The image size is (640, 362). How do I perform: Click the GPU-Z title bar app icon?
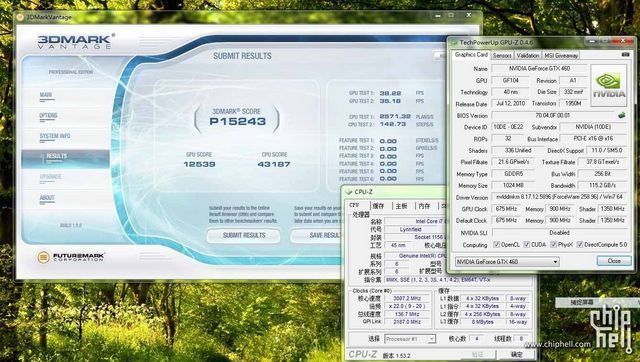coord(454,42)
